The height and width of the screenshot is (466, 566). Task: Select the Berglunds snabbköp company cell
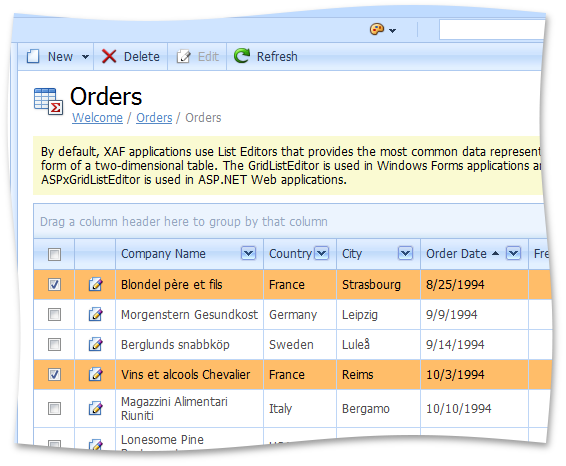pos(190,344)
